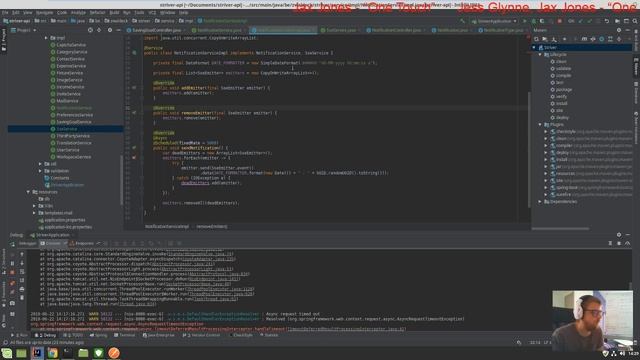Hide the Maven panel with minus icon
This screenshot has height=360, width=640.
(x=628, y=30)
